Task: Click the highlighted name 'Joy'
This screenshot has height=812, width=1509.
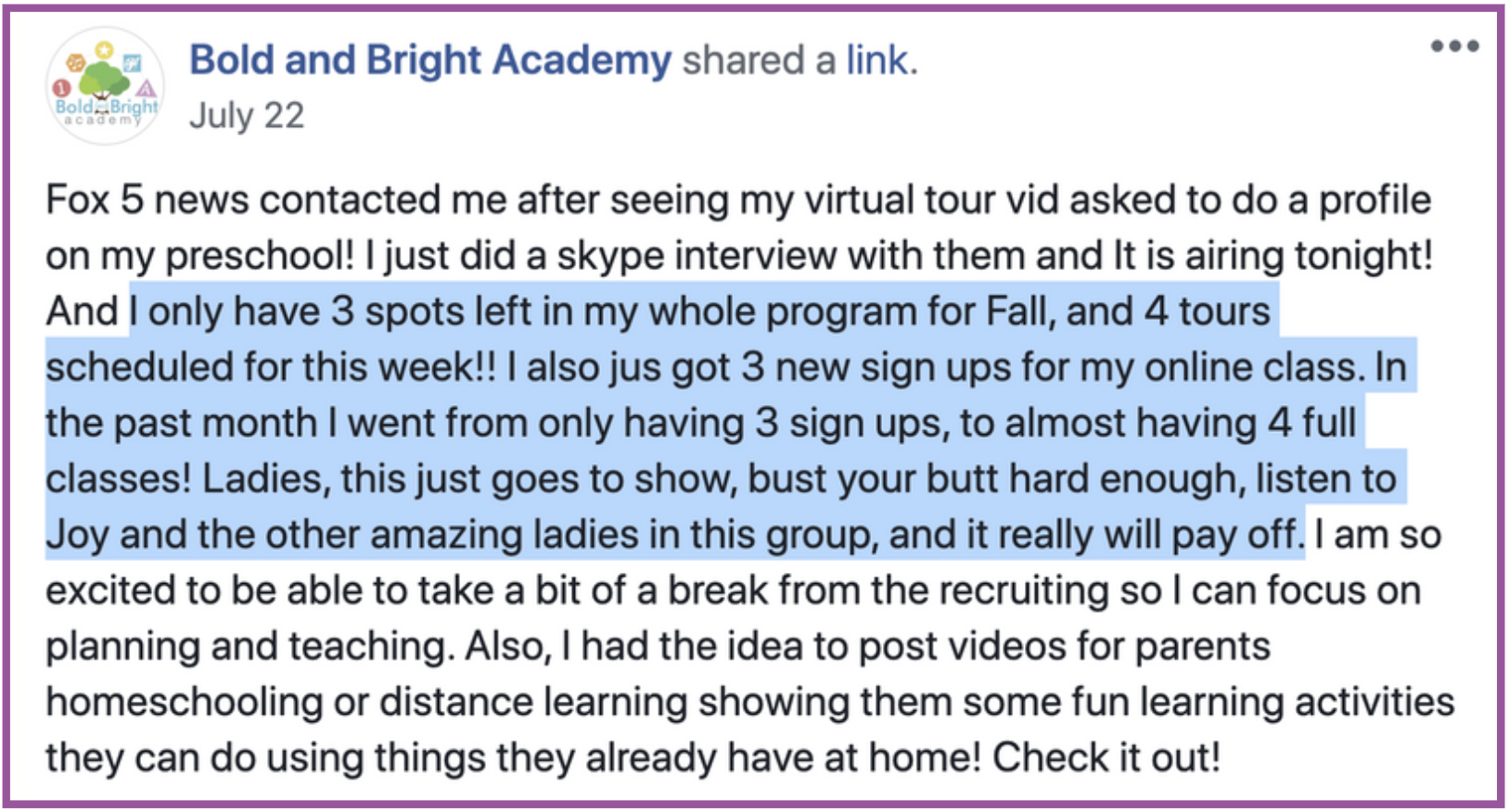Action: click(x=77, y=536)
